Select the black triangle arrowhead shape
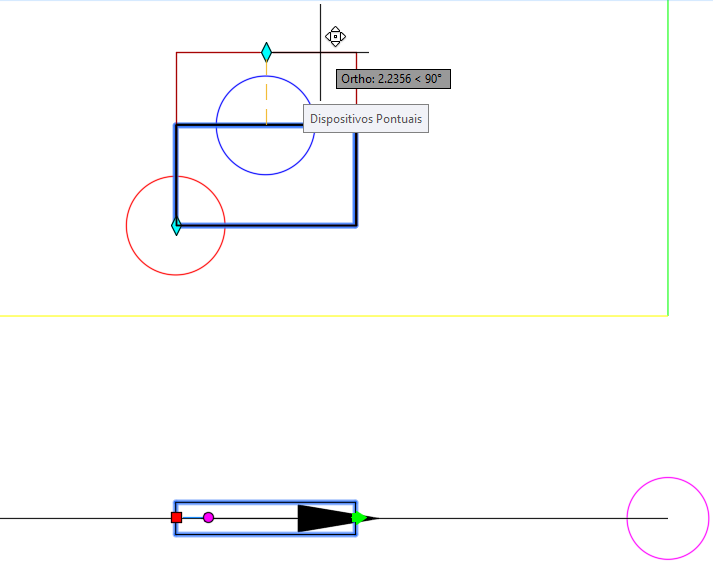This screenshot has height=580, width=713. [336, 518]
